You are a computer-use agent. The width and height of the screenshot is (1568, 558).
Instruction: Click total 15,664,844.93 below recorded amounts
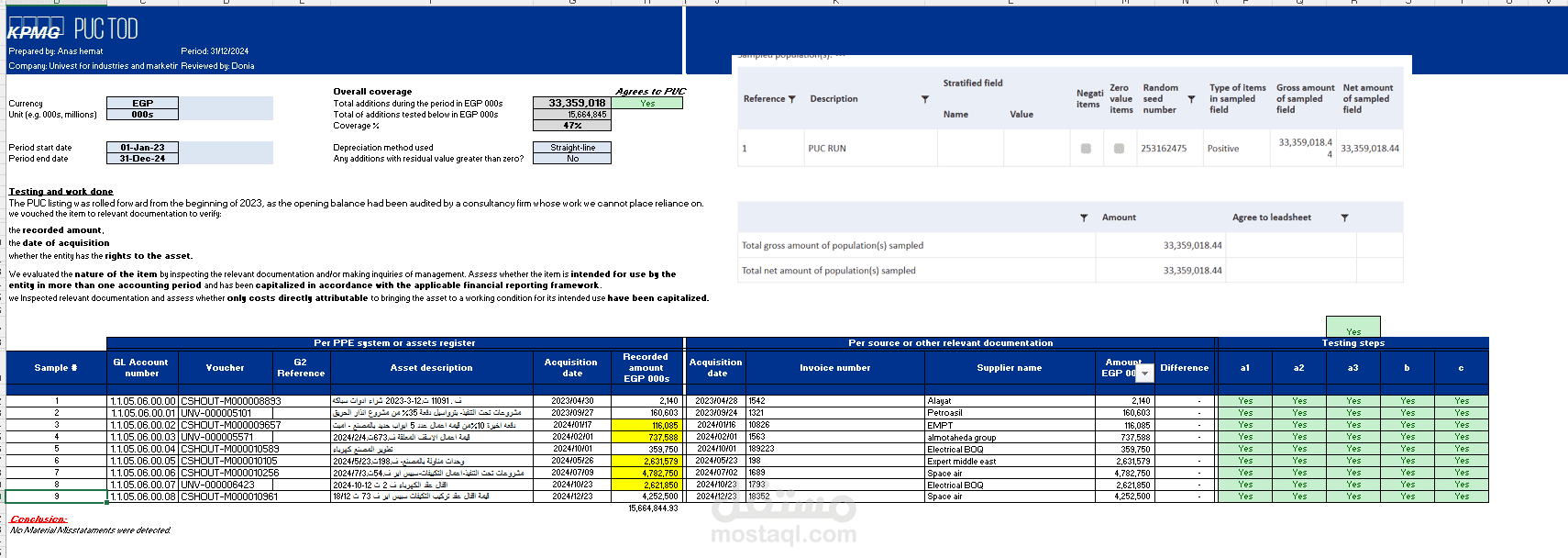[x=653, y=508]
